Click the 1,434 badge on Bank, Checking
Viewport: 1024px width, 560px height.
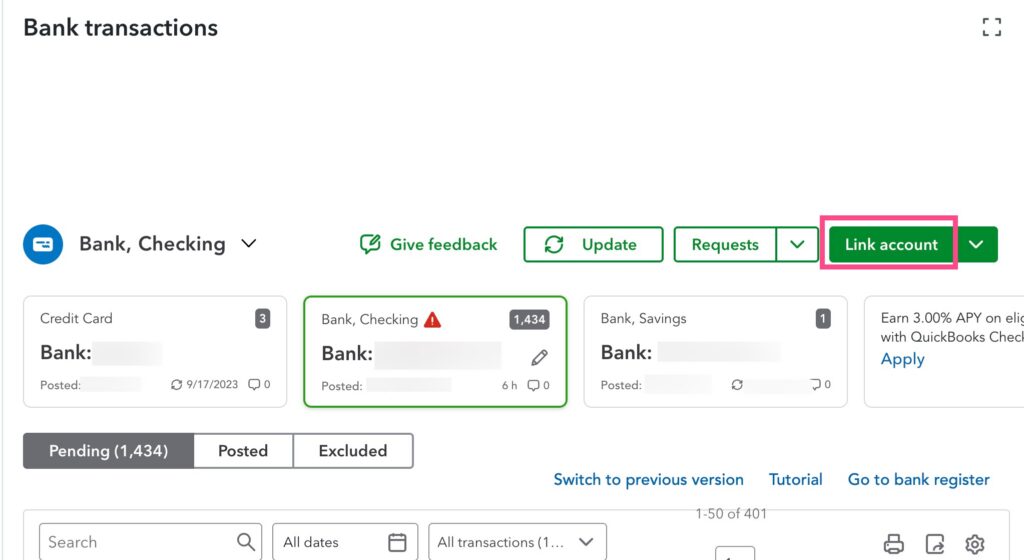[529, 319]
